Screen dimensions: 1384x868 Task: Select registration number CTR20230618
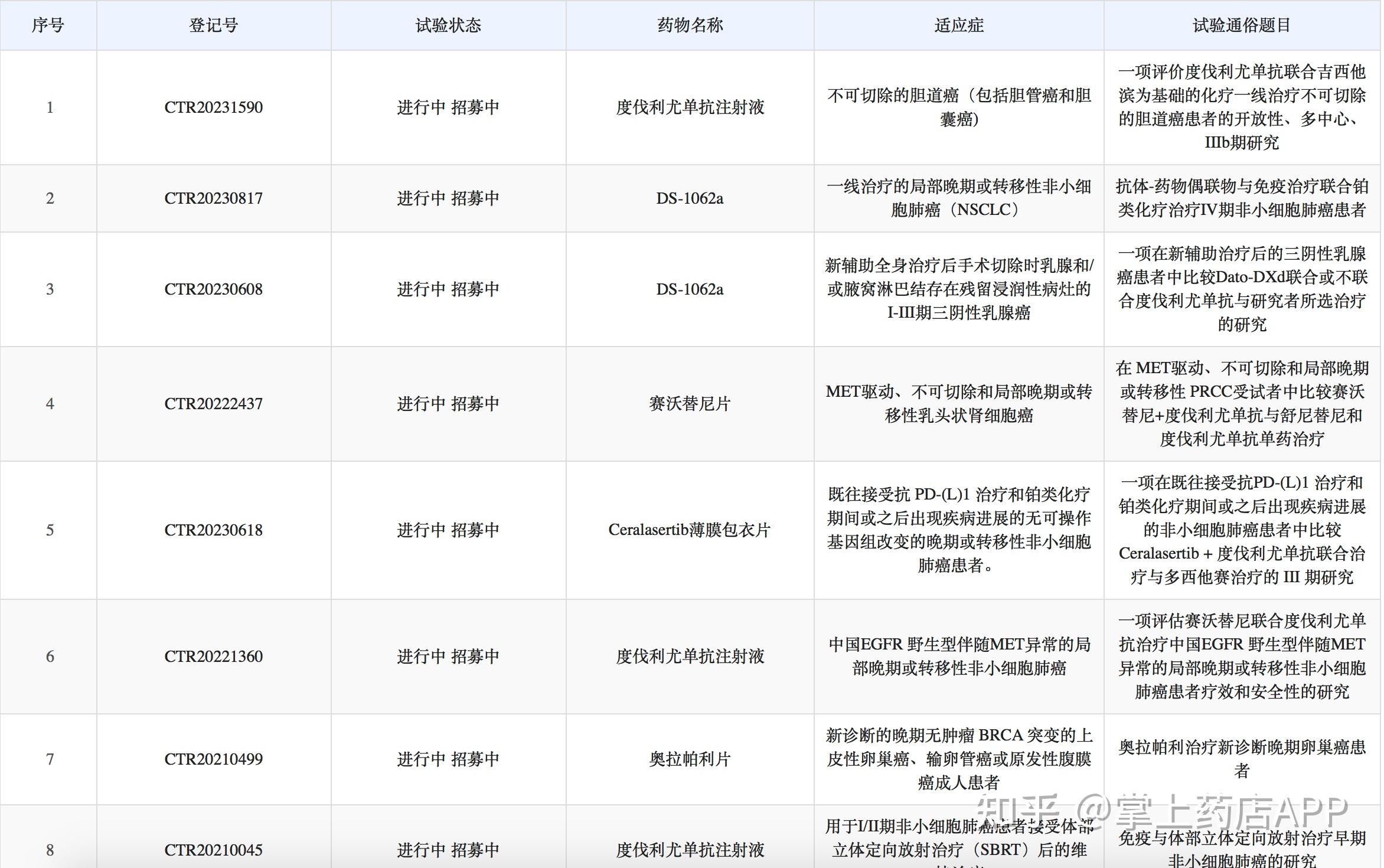click(x=213, y=530)
